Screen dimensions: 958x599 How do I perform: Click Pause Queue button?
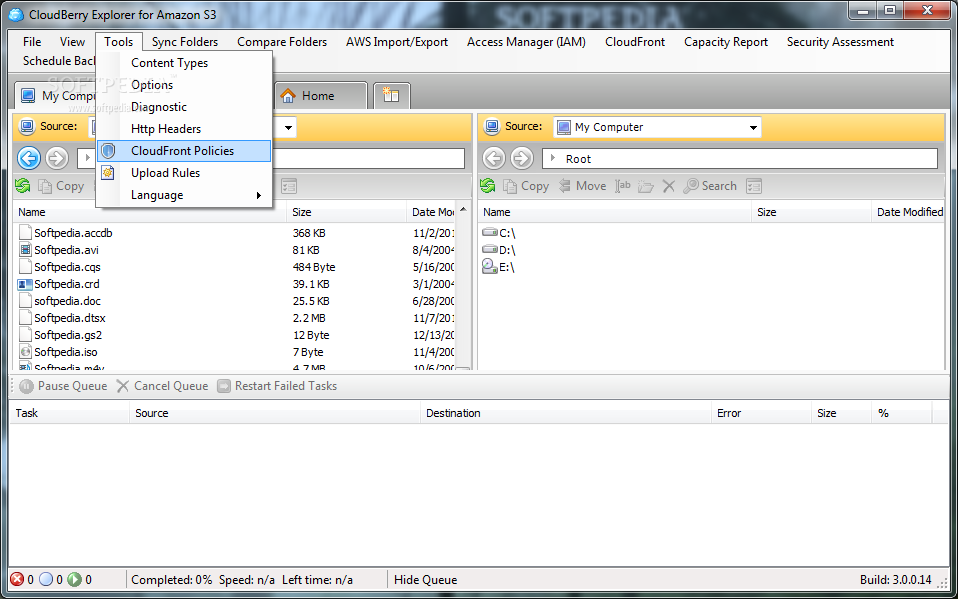[x=64, y=386]
